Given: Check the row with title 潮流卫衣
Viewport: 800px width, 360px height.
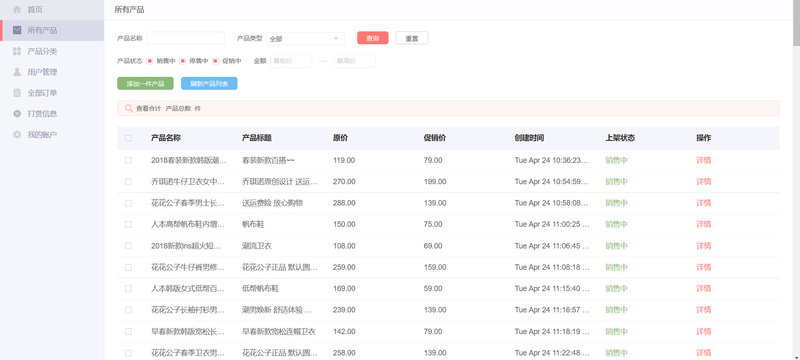Looking at the screenshot, I should tap(128, 246).
